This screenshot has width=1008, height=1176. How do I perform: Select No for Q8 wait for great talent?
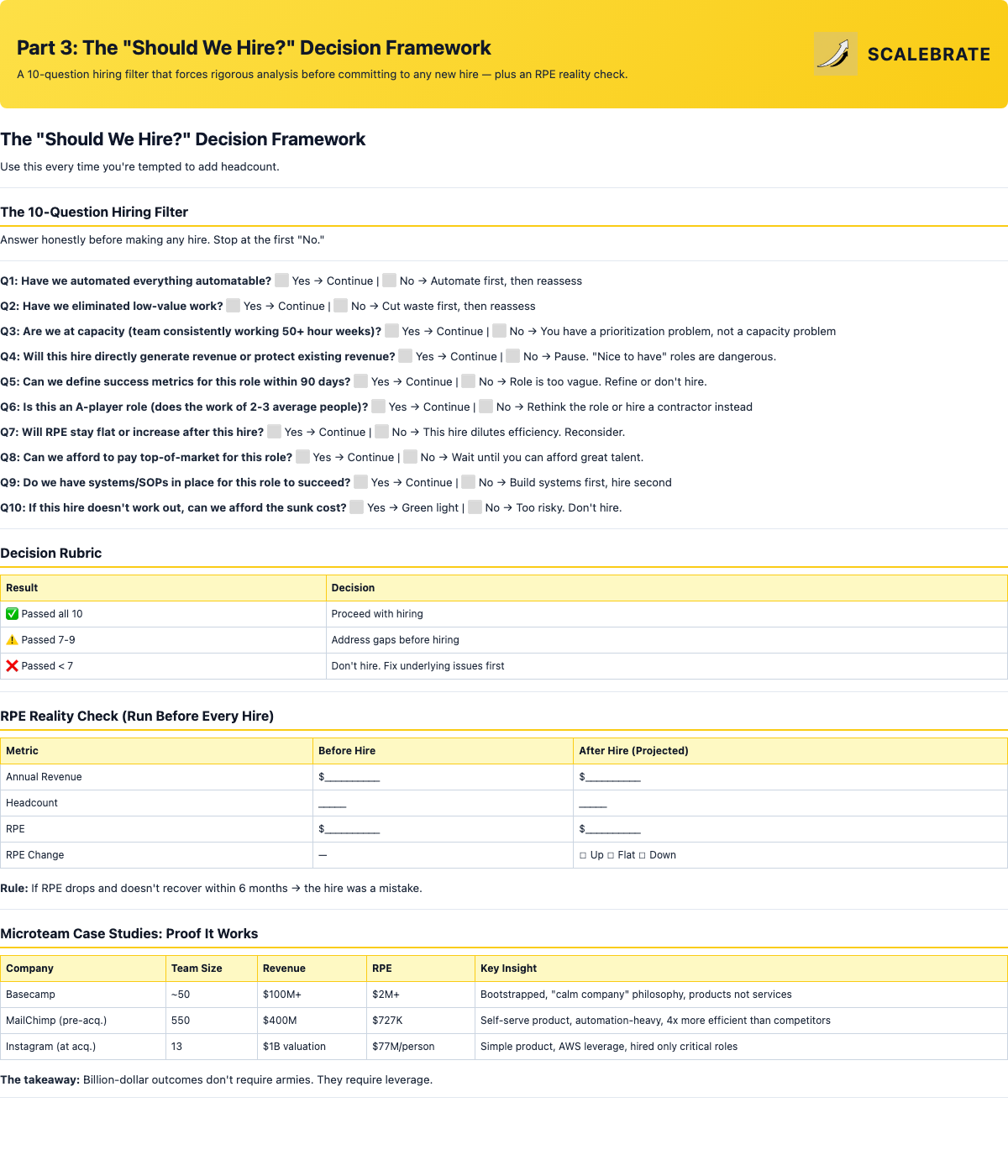(x=411, y=457)
